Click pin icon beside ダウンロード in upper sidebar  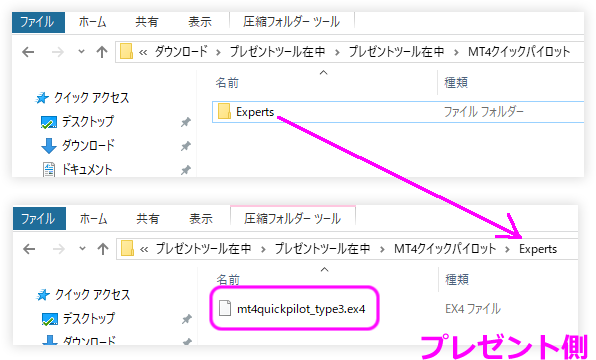point(185,146)
